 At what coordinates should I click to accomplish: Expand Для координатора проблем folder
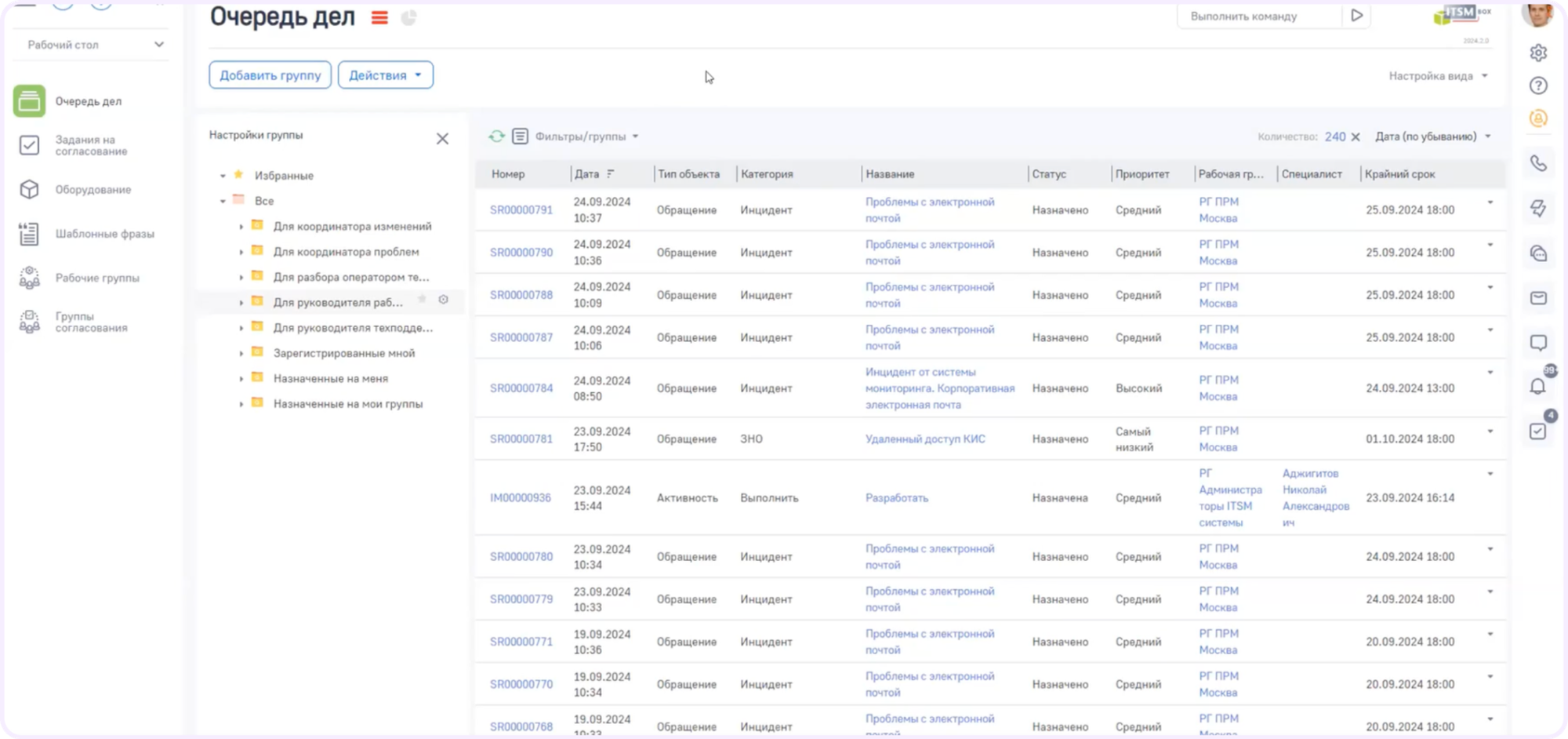click(241, 252)
